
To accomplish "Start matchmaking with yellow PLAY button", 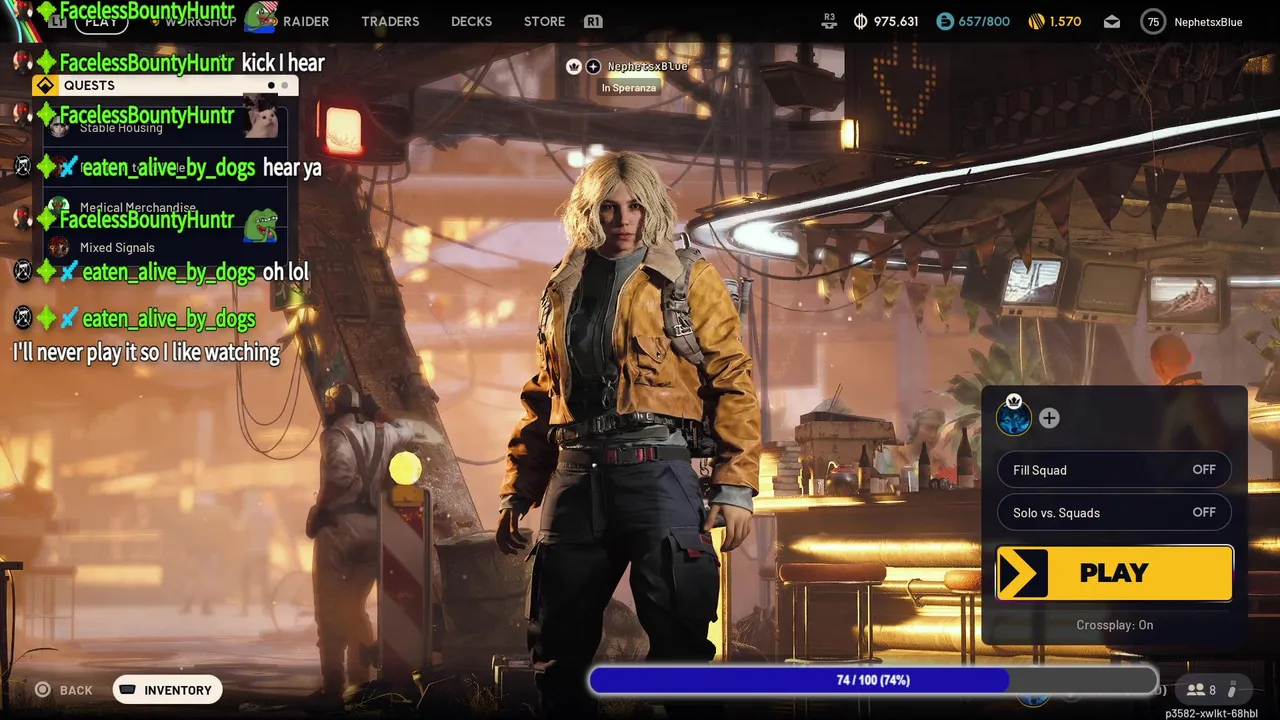I will (1114, 573).
